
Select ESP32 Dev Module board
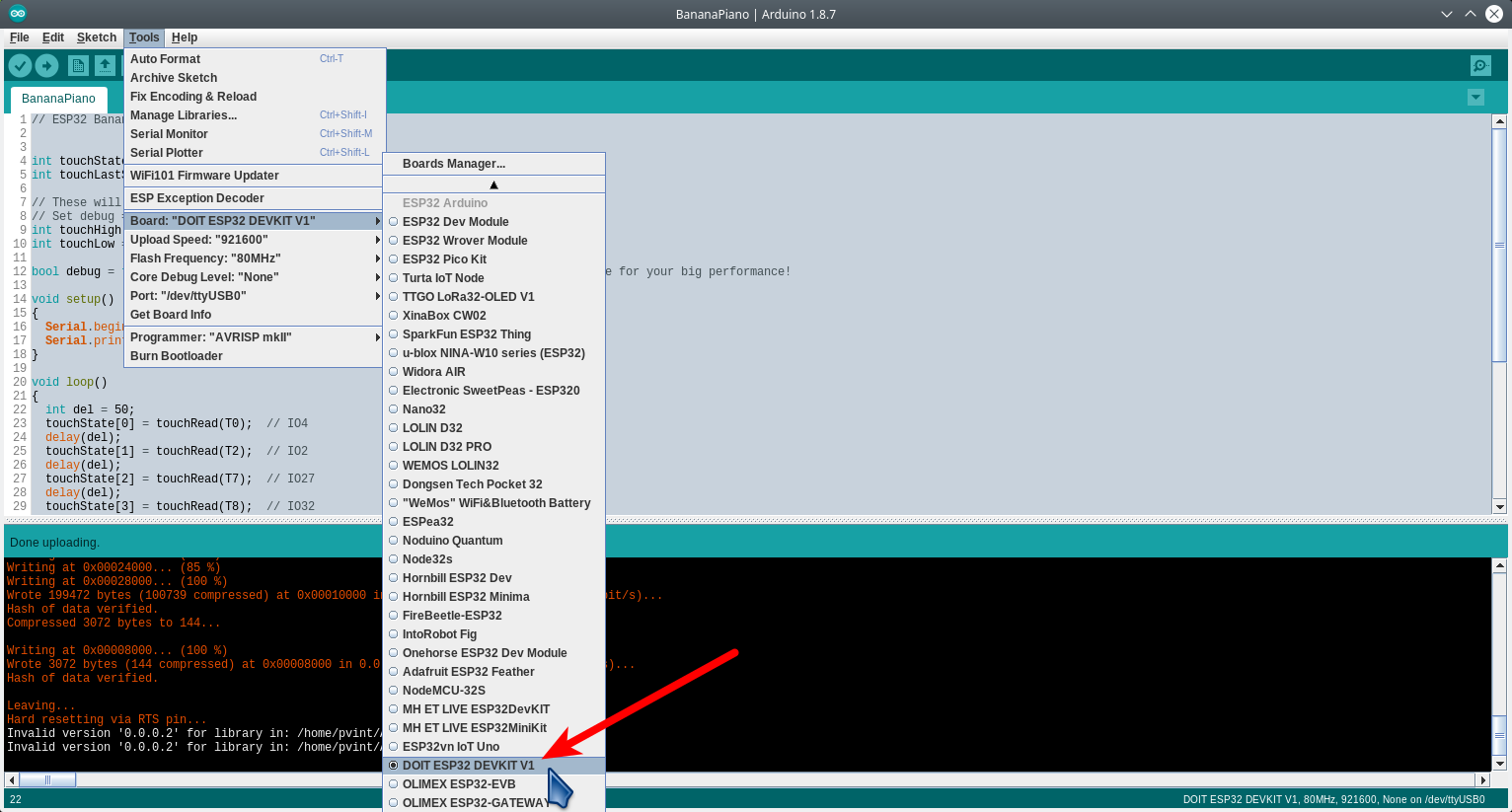[493, 222]
